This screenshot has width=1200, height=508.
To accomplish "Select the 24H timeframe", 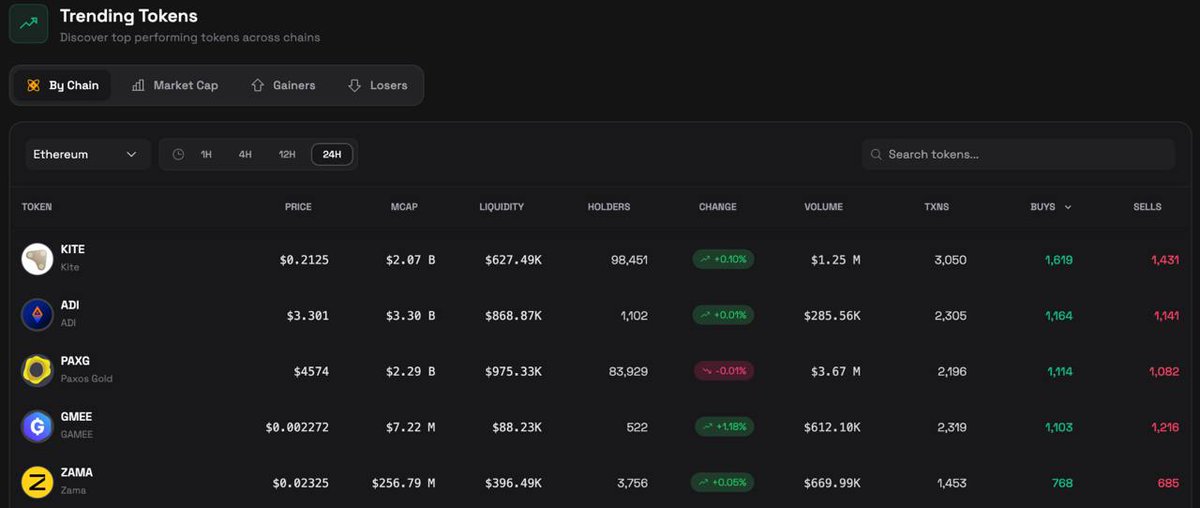I will [332, 155].
